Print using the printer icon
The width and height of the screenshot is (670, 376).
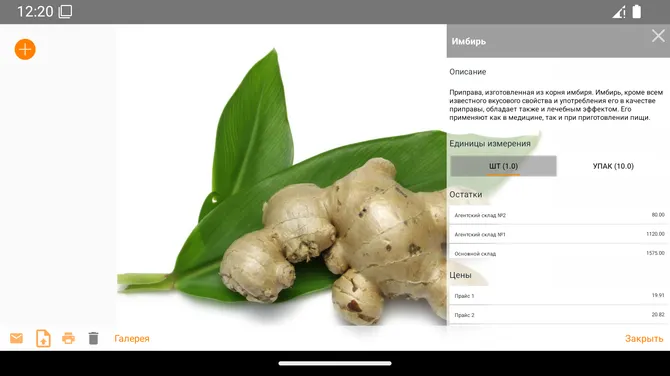click(x=68, y=338)
